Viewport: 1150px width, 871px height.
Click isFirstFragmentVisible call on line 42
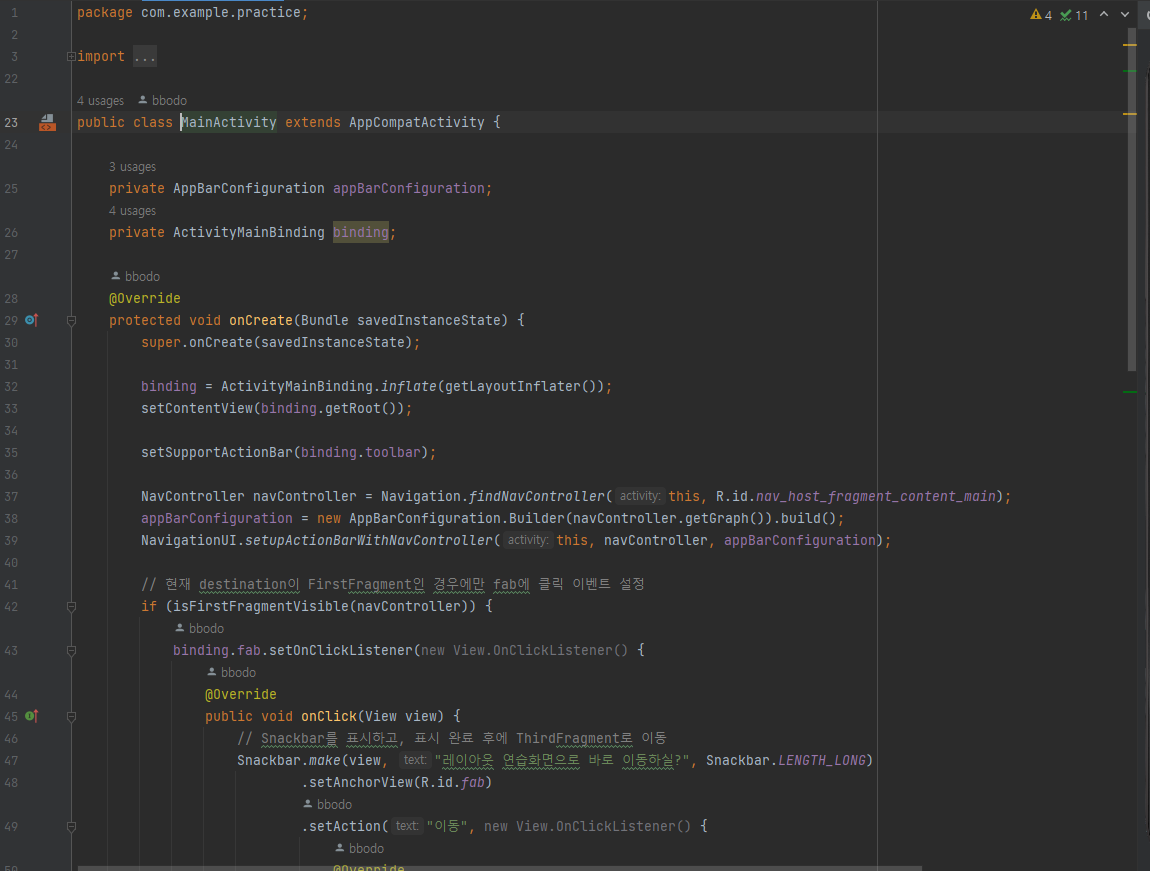[x=260, y=606]
